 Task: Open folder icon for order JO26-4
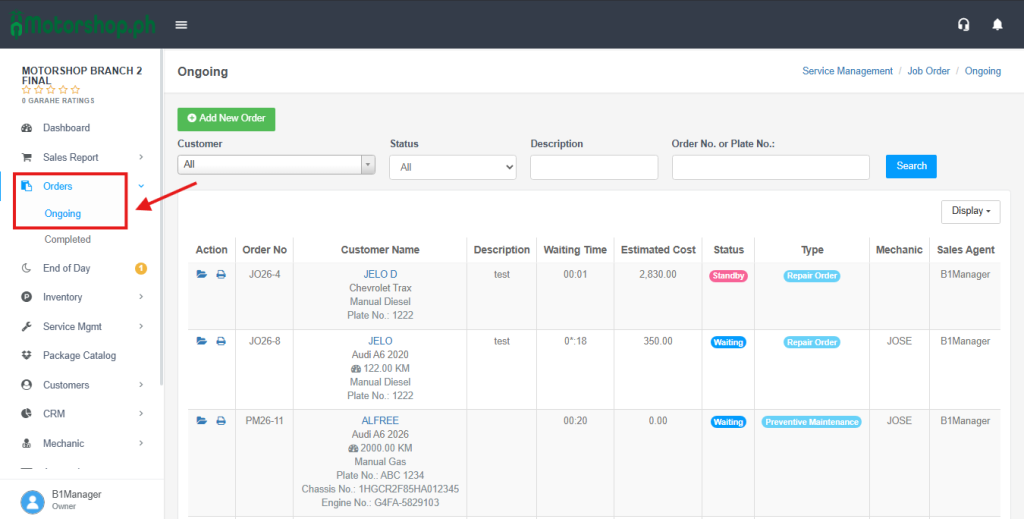[202, 275]
